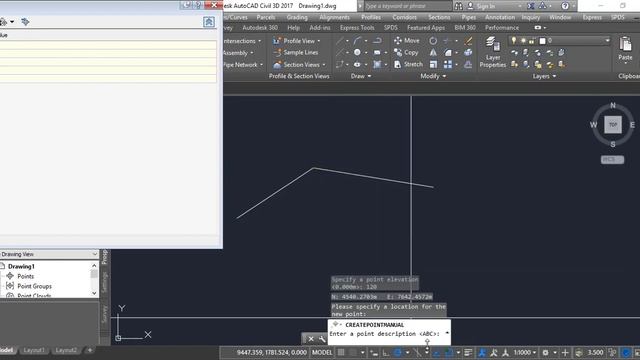Open the Pipe Network dropdown
This screenshot has width=640, height=360.
click(262, 64)
